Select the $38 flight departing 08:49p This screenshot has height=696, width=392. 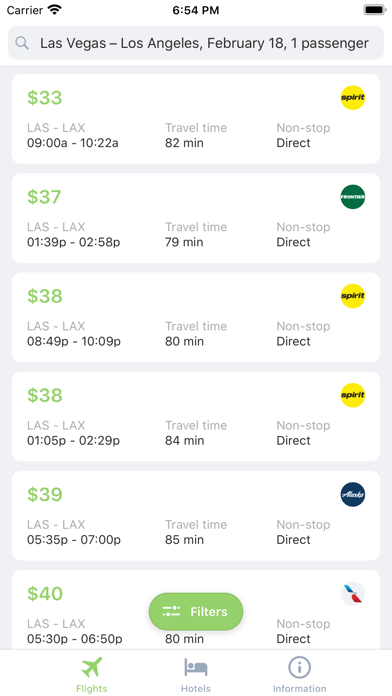(x=196, y=317)
